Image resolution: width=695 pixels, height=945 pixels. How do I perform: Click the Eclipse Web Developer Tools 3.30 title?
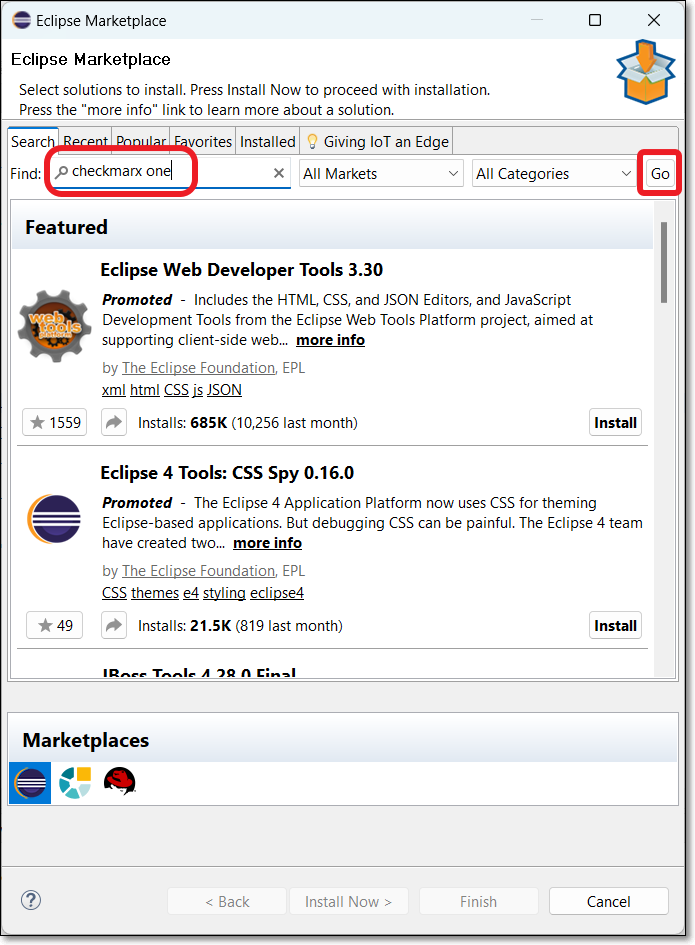click(x=242, y=269)
